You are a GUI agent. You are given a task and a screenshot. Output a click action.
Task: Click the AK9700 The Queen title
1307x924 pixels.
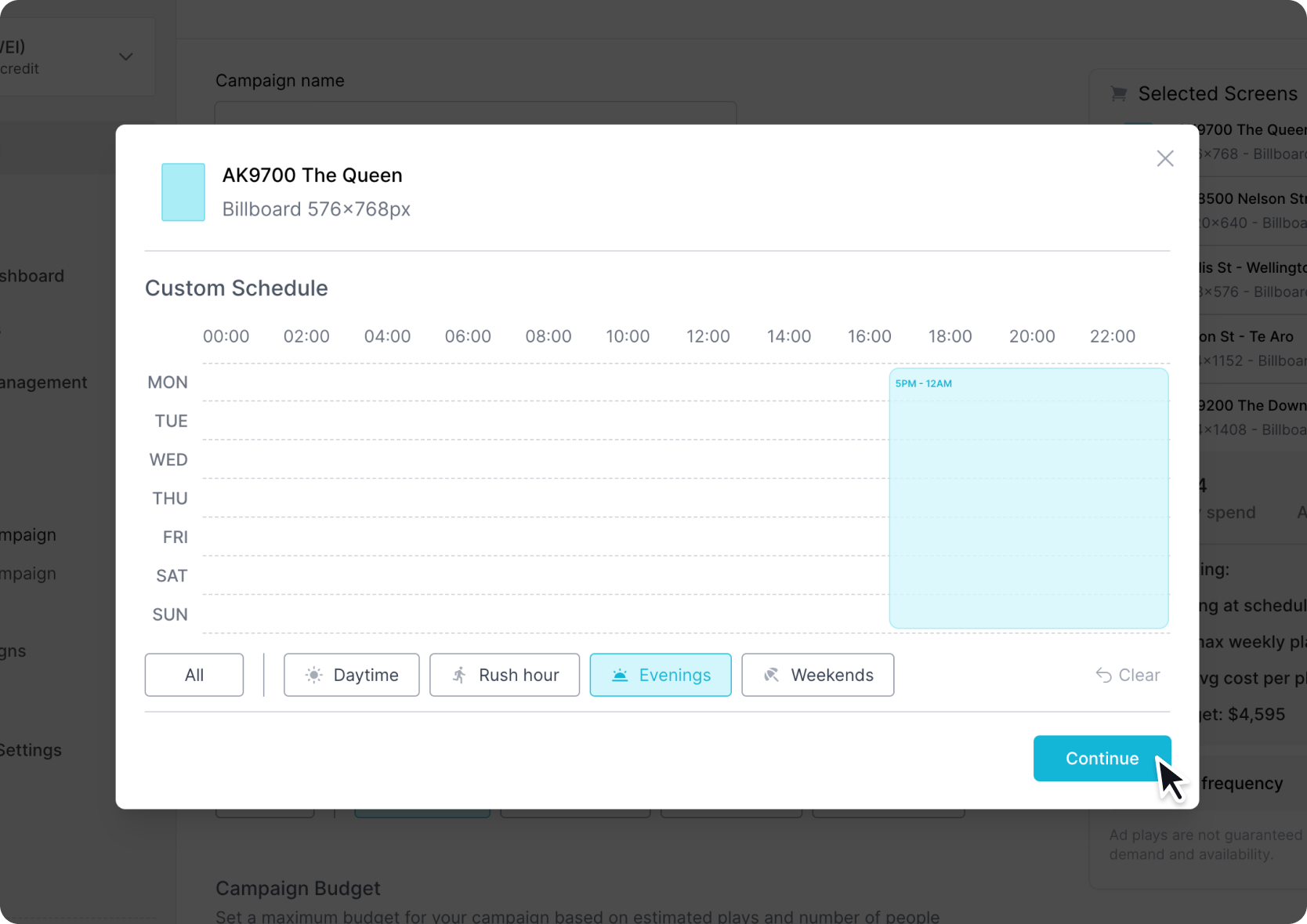pyautogui.click(x=313, y=175)
